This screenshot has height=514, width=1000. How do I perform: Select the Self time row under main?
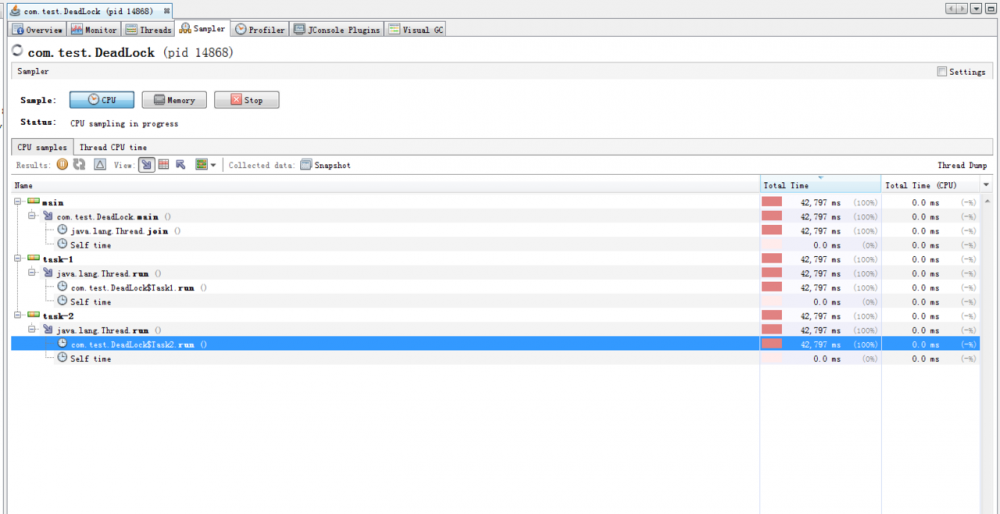(495, 244)
